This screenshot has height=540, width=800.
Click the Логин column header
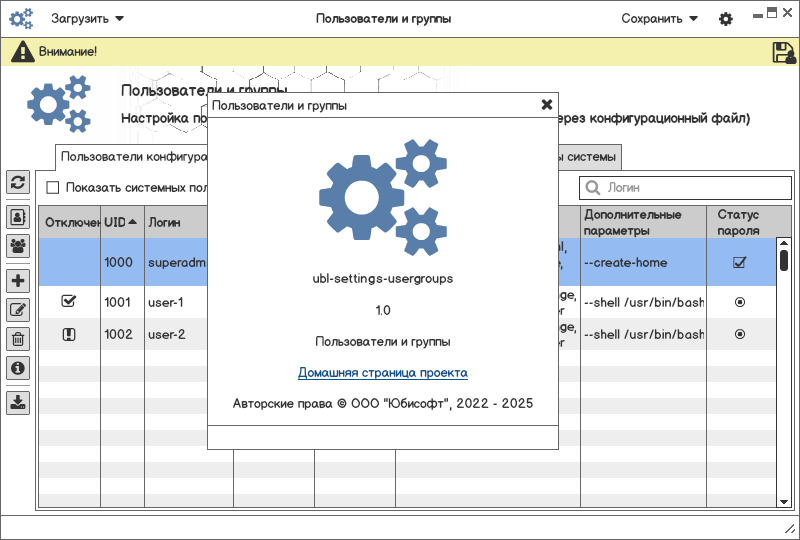(176, 222)
